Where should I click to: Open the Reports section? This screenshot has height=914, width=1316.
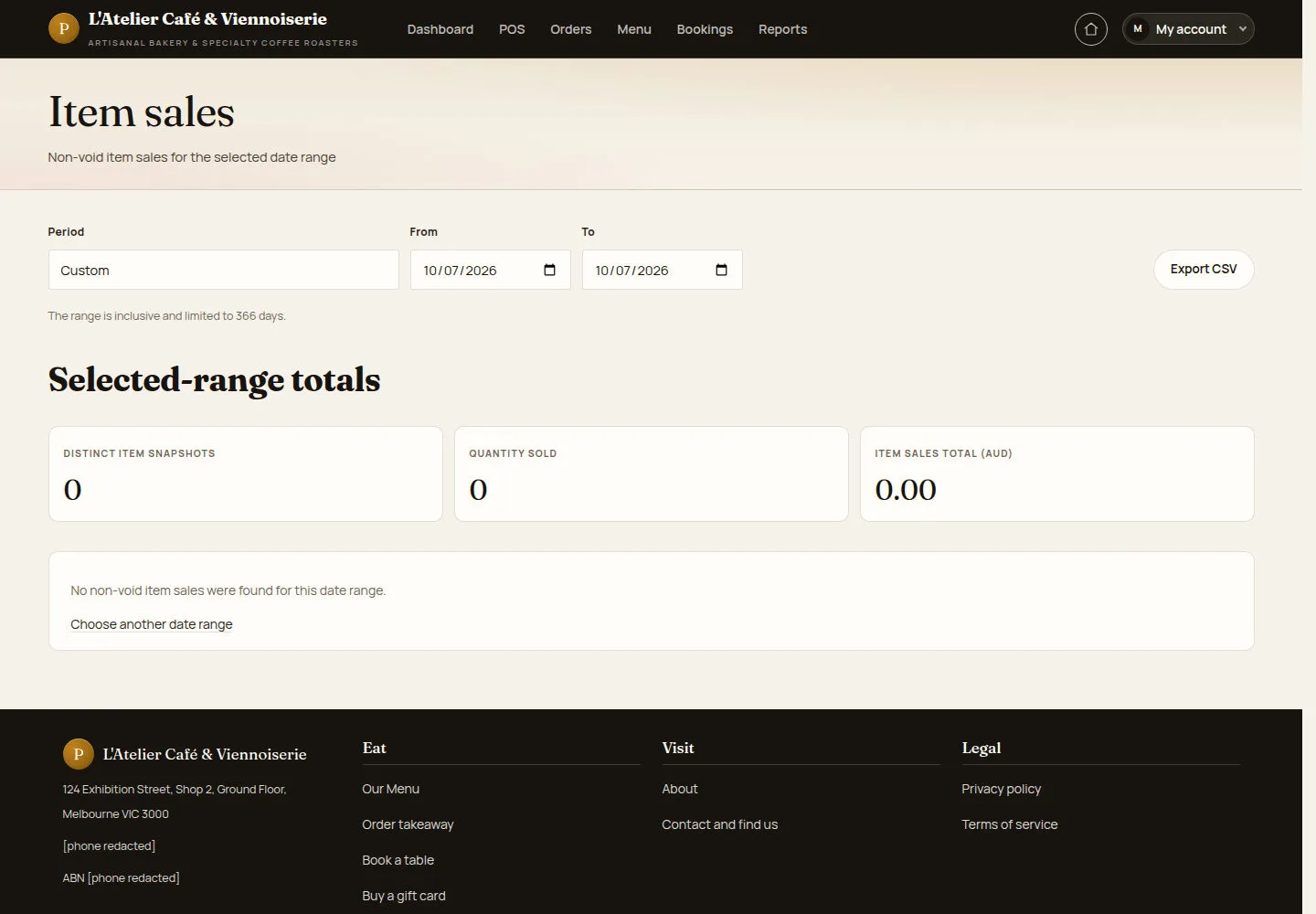[x=783, y=29]
